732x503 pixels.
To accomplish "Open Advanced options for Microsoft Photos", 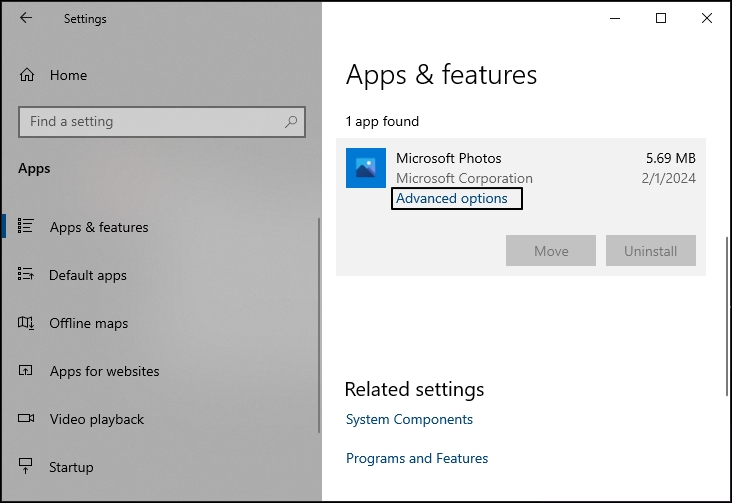I will (451, 198).
